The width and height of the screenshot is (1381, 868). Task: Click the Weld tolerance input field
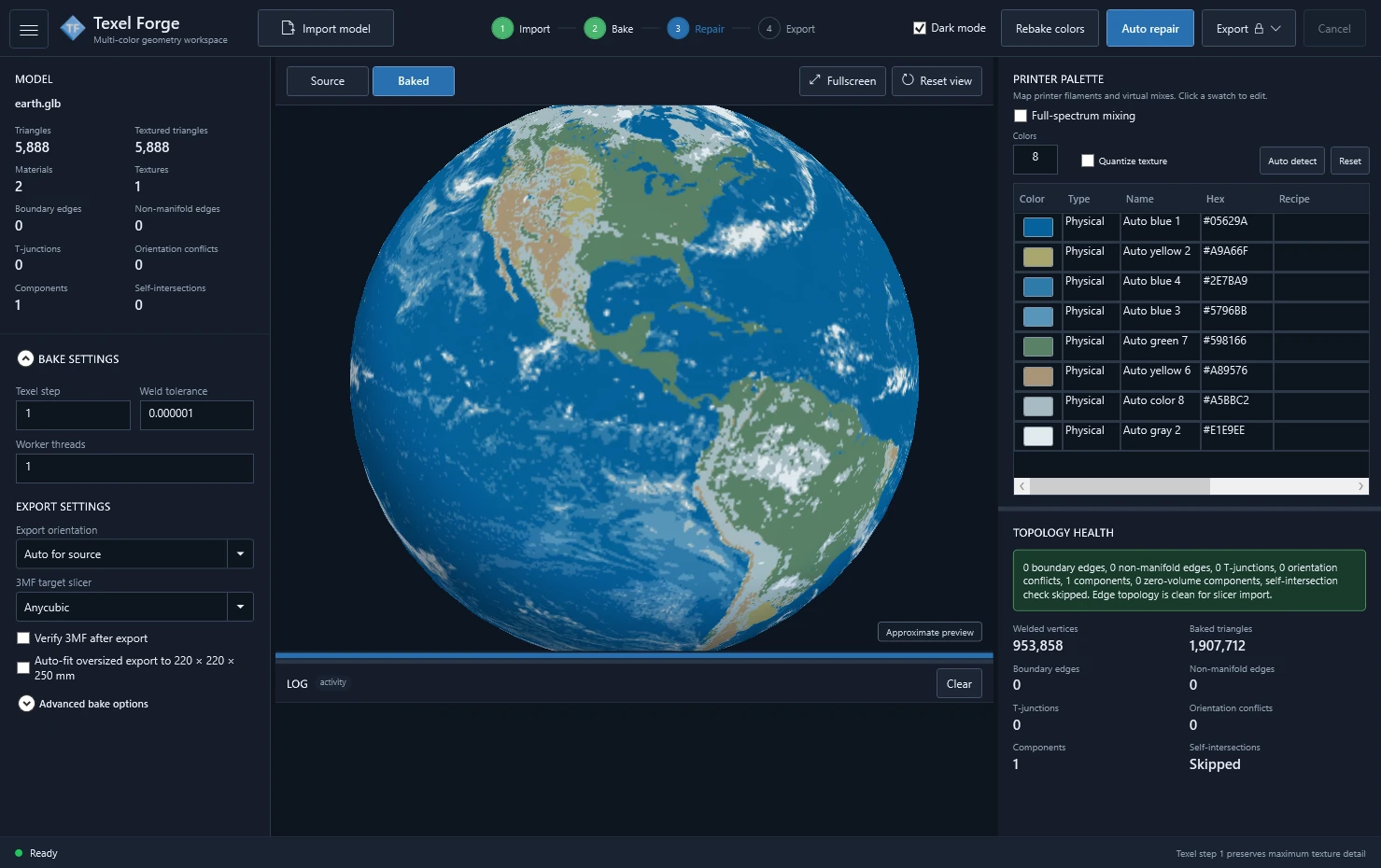pyautogui.click(x=197, y=414)
